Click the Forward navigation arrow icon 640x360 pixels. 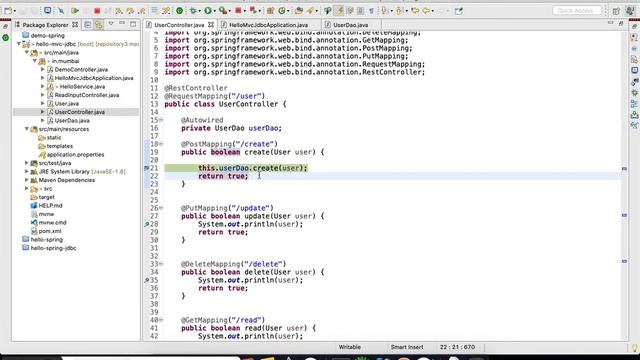pos(441,11)
